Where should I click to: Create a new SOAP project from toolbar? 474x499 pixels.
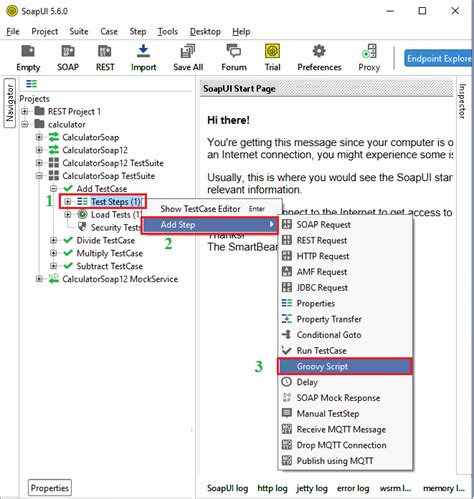[68, 58]
